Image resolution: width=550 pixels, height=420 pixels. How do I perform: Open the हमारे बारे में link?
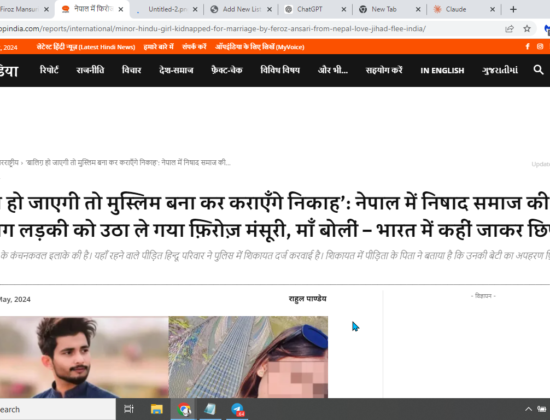click(159, 47)
